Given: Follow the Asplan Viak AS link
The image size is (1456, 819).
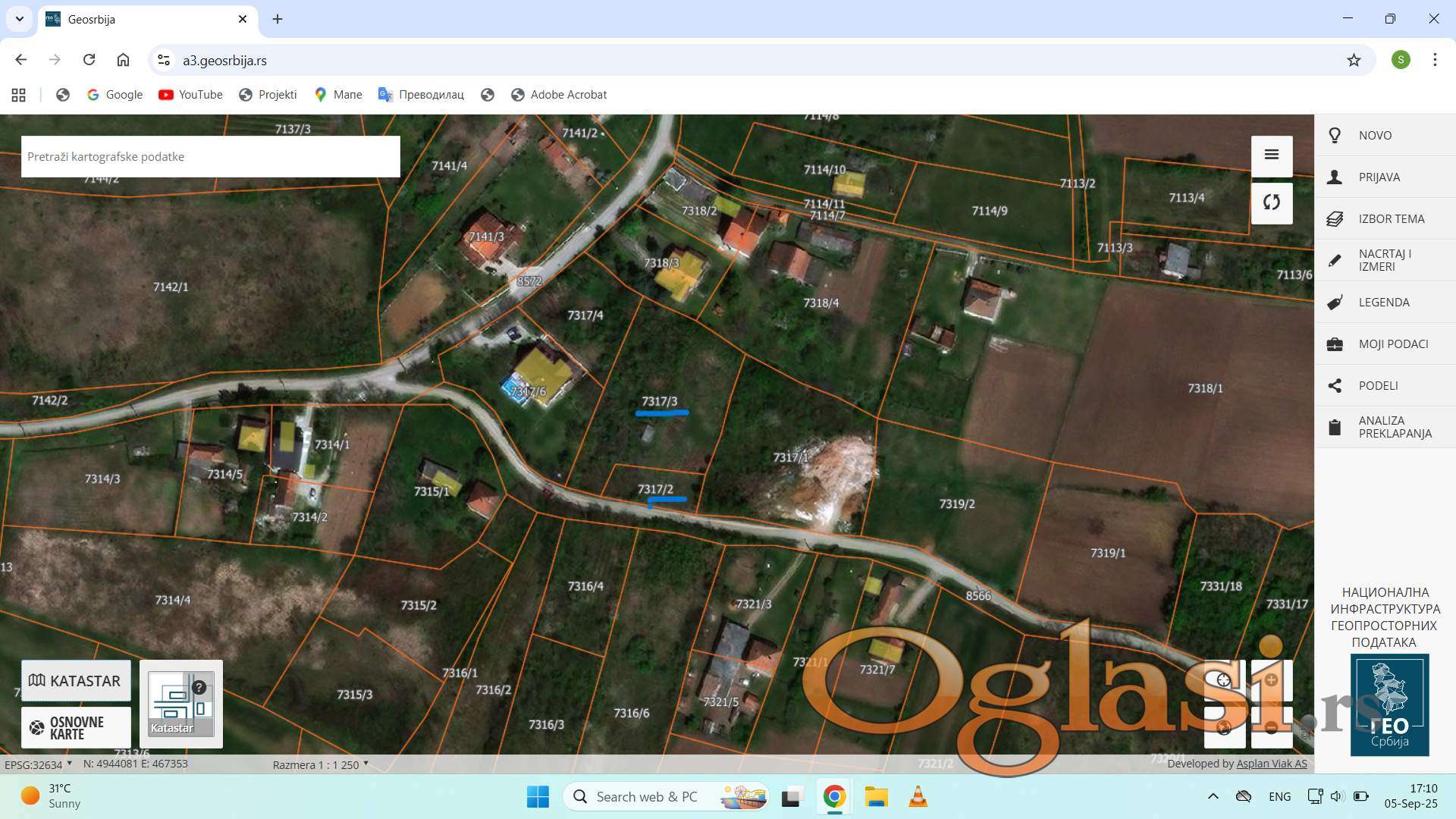Looking at the screenshot, I should point(1272,764).
